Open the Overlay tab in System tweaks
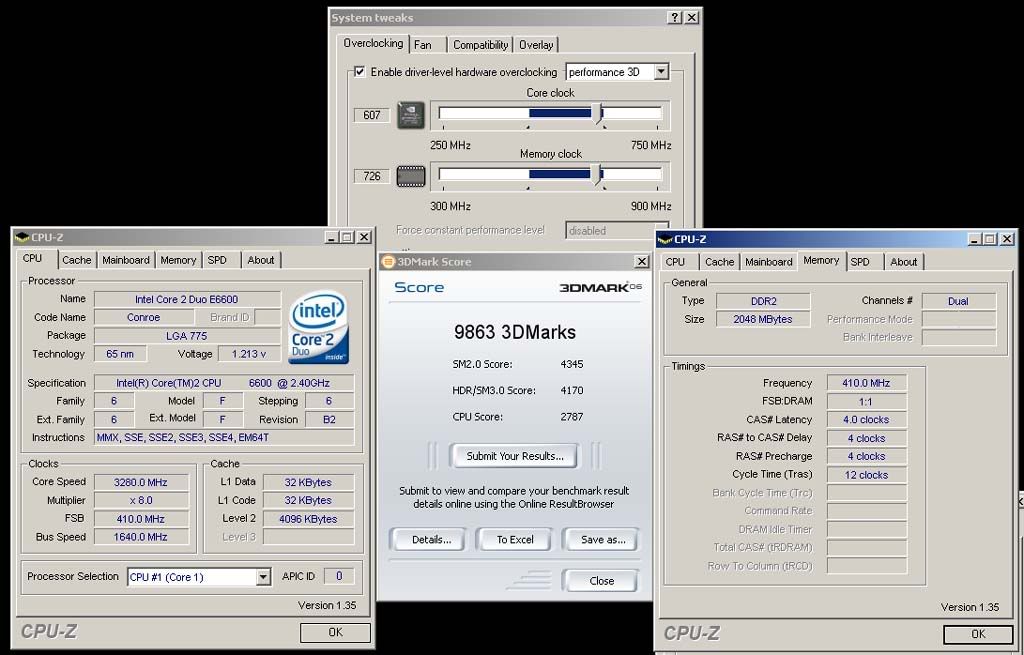The image size is (1024, 655). click(x=536, y=44)
